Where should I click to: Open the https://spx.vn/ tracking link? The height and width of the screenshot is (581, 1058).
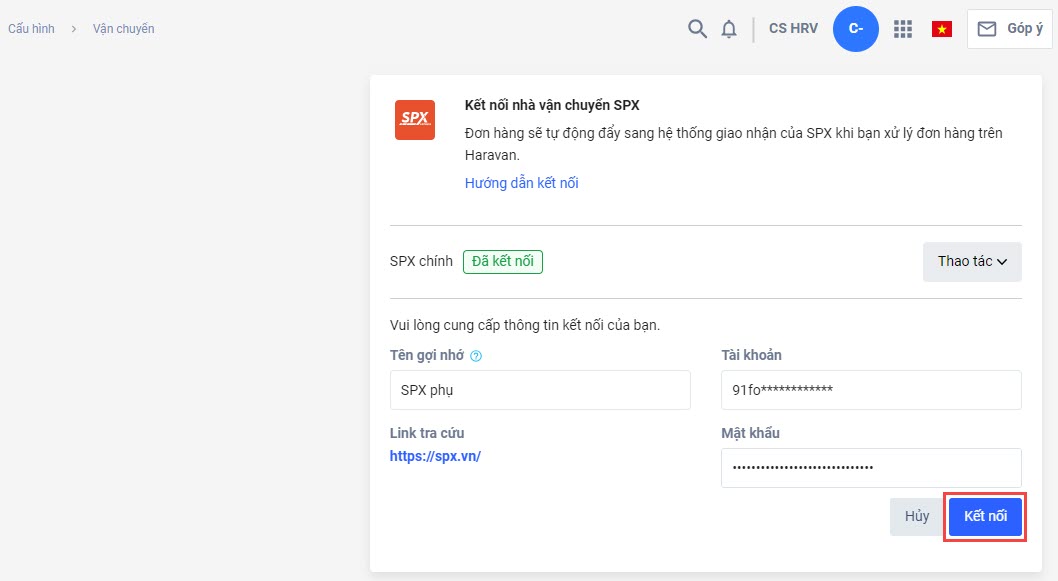click(435, 456)
